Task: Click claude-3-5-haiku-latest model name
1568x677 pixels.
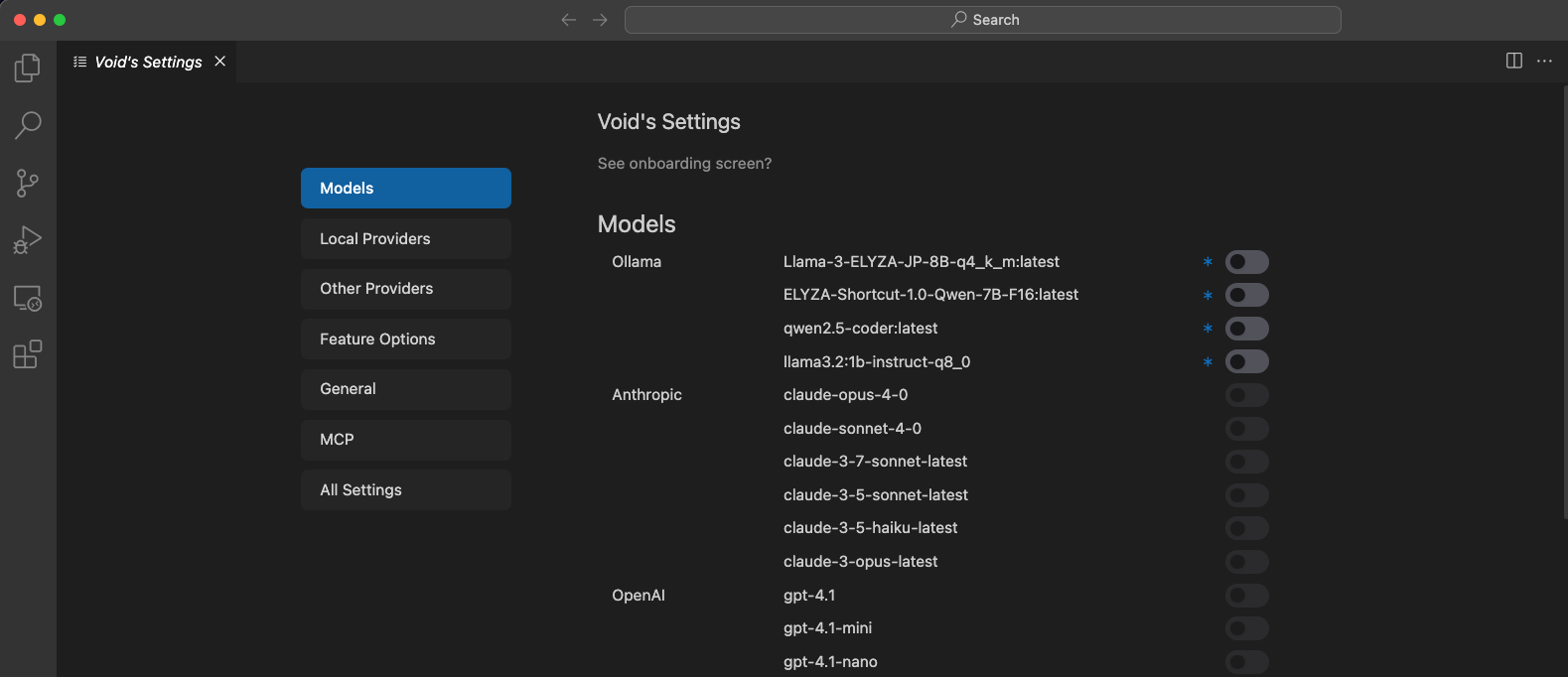Action: click(x=870, y=528)
